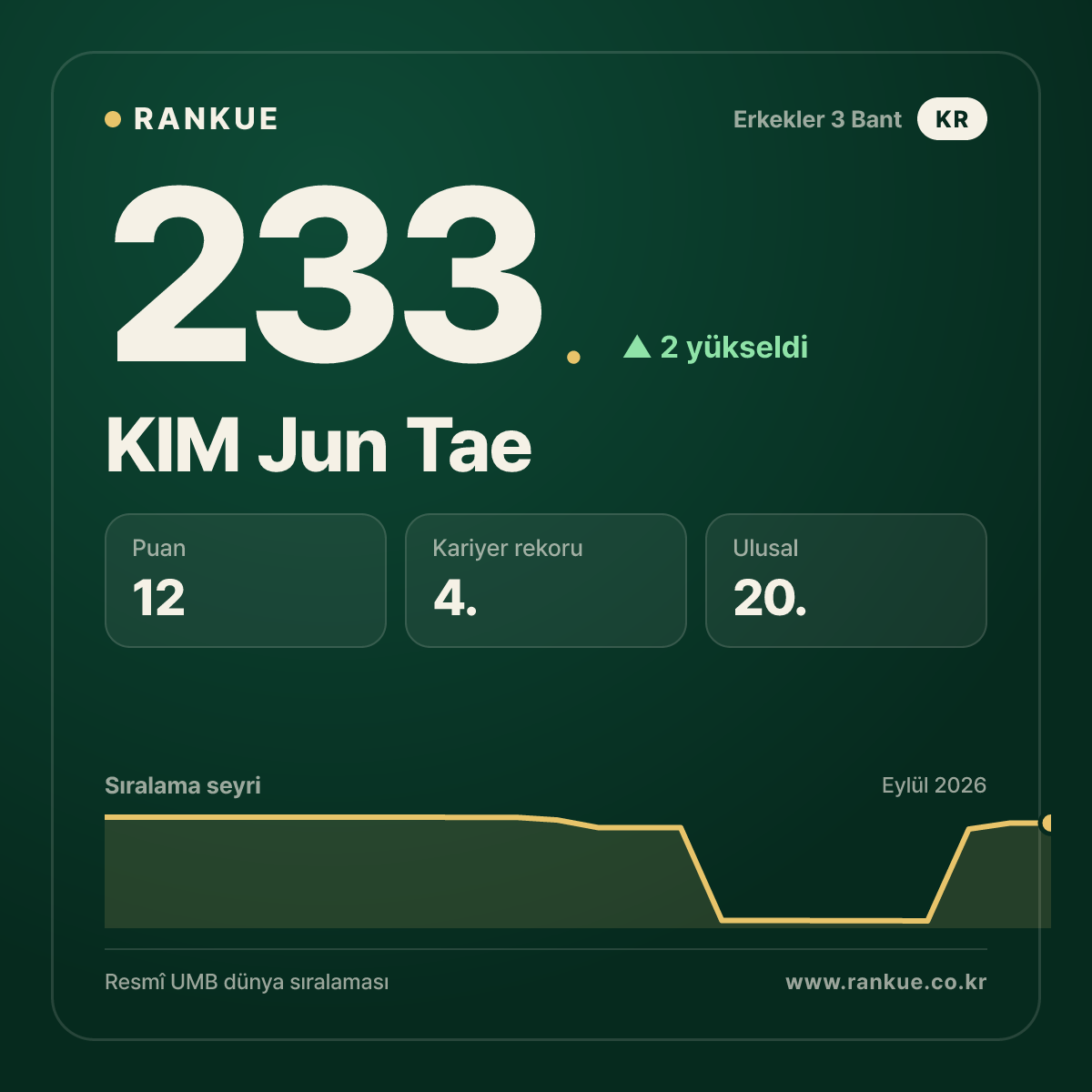1092x1092 pixels.
Task: Click the 'Sıralama seyri' chart heading
Action: [183, 785]
